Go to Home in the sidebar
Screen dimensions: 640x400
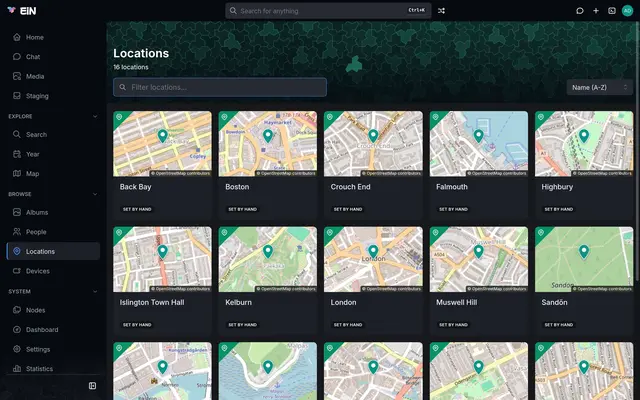tap(53, 37)
